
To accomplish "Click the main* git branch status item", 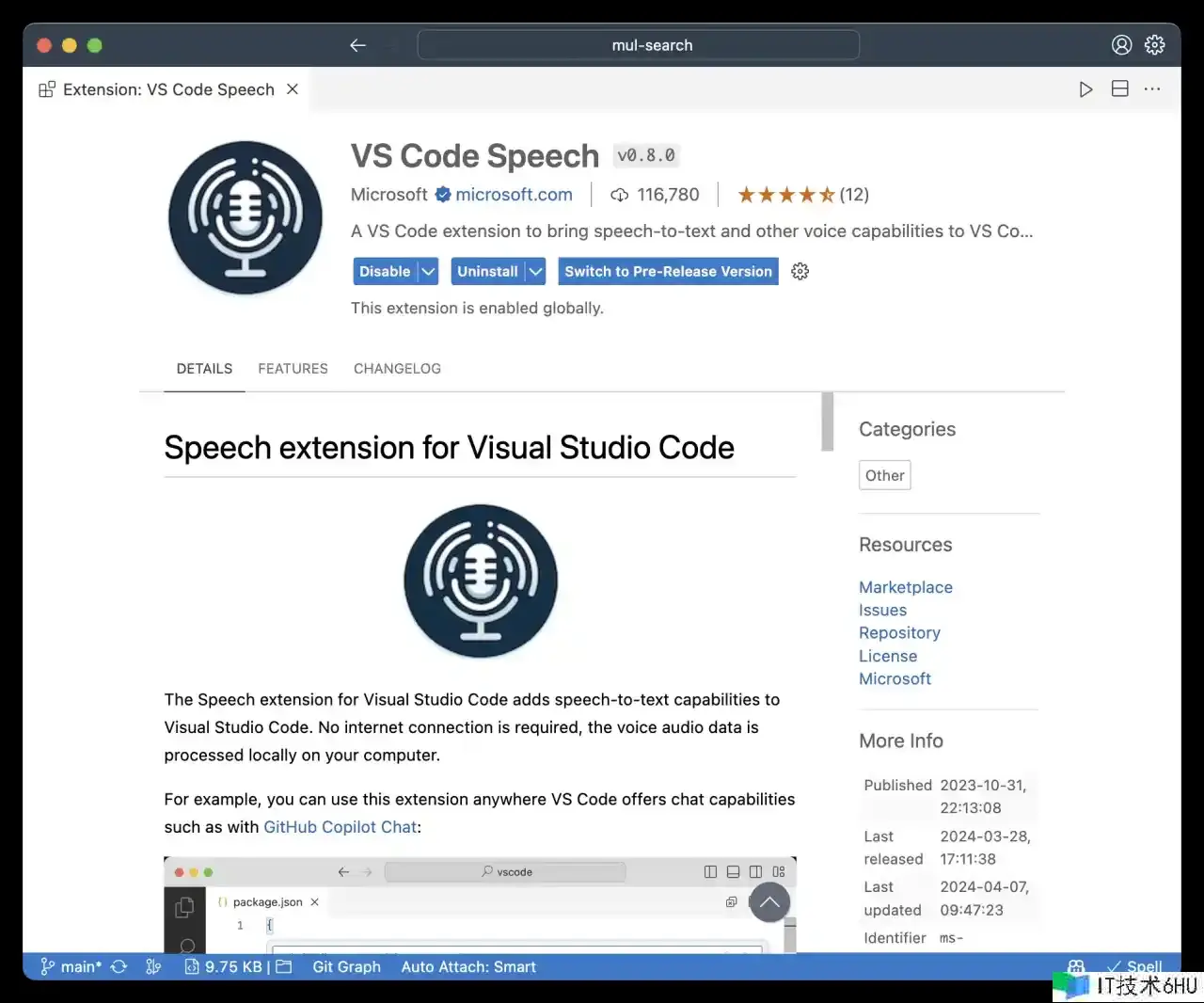I will 71,966.
